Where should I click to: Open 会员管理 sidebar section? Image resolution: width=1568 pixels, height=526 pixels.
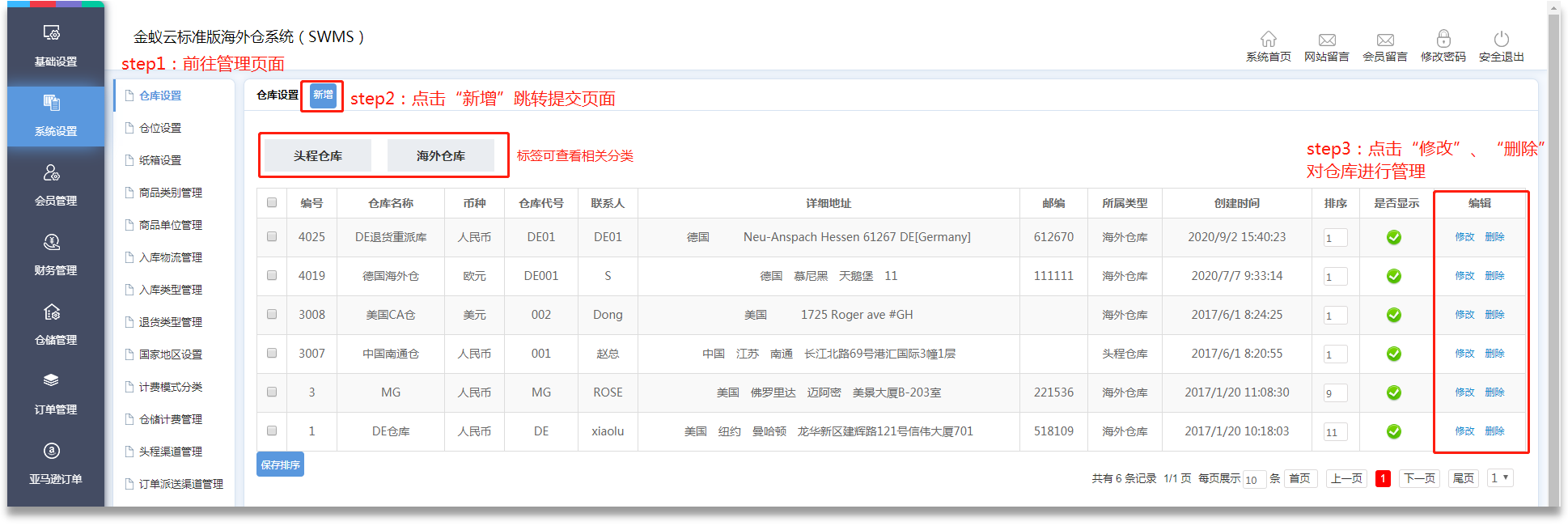[55, 185]
